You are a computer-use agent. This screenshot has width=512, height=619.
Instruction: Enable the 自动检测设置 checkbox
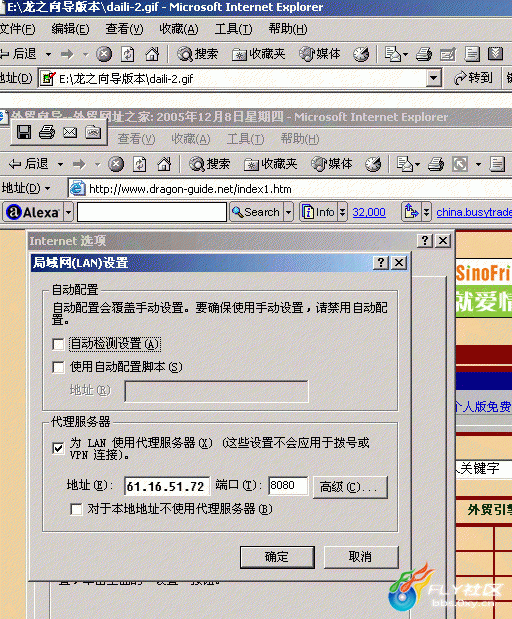58,344
